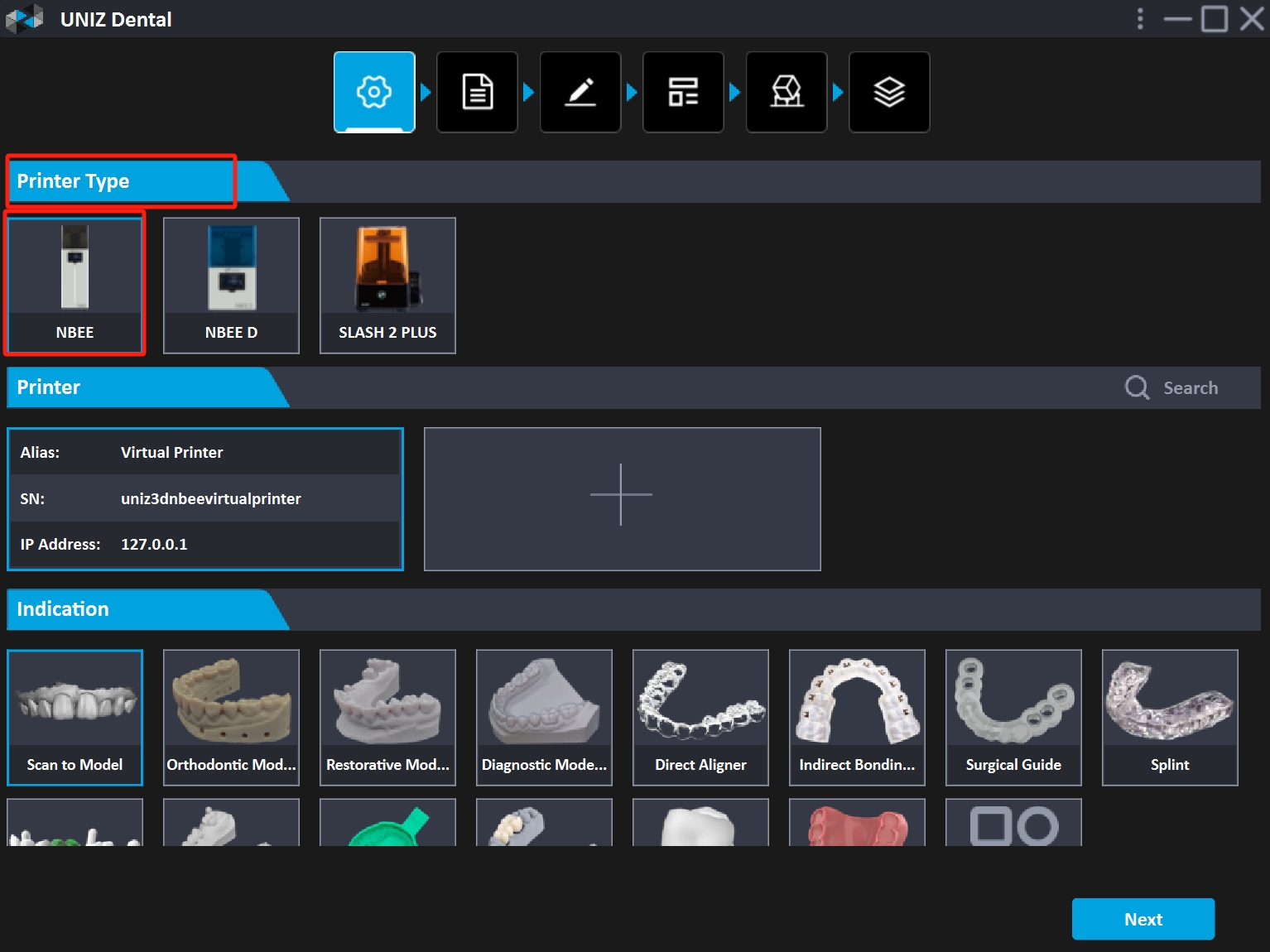Open the layers slicing workflow step
This screenshot has width=1270, height=952.
coord(889,92)
